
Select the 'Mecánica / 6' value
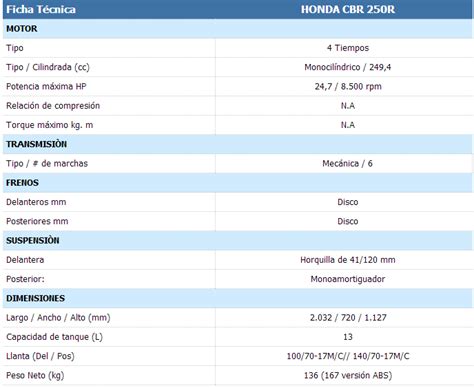click(347, 163)
